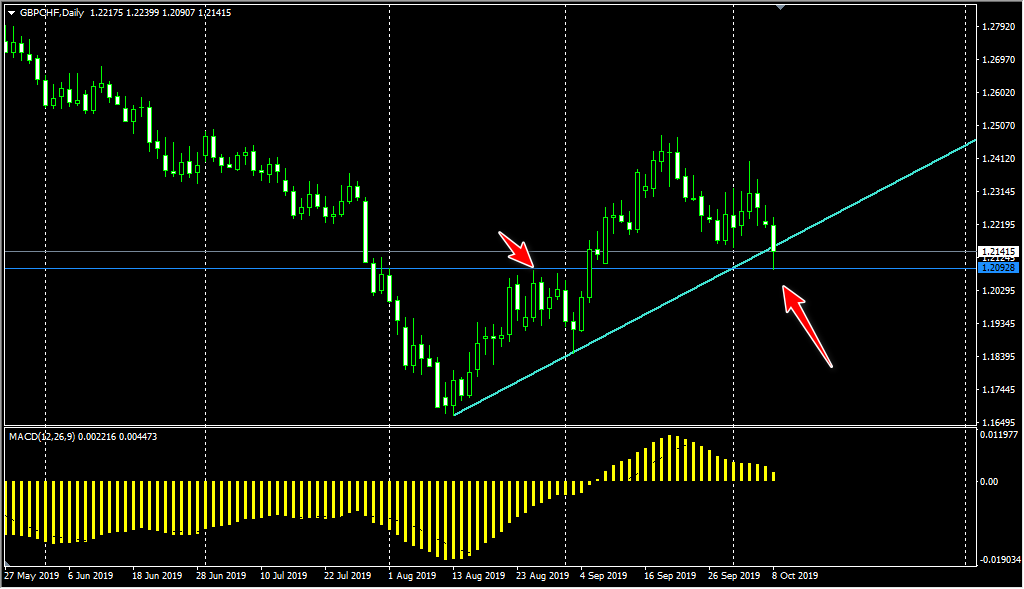The image size is (1024, 589).
Task: Click the 26 Sep 2019 date label
Action: pyautogui.click(x=734, y=576)
